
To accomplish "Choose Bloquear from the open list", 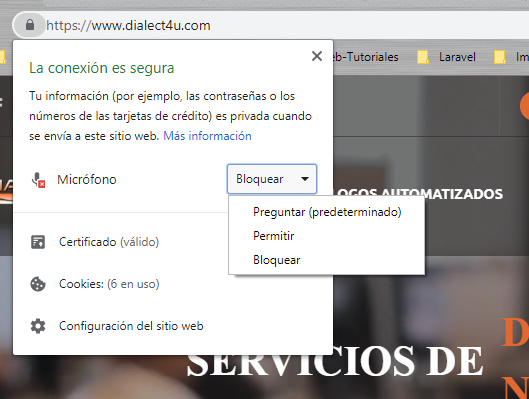I will (277, 260).
